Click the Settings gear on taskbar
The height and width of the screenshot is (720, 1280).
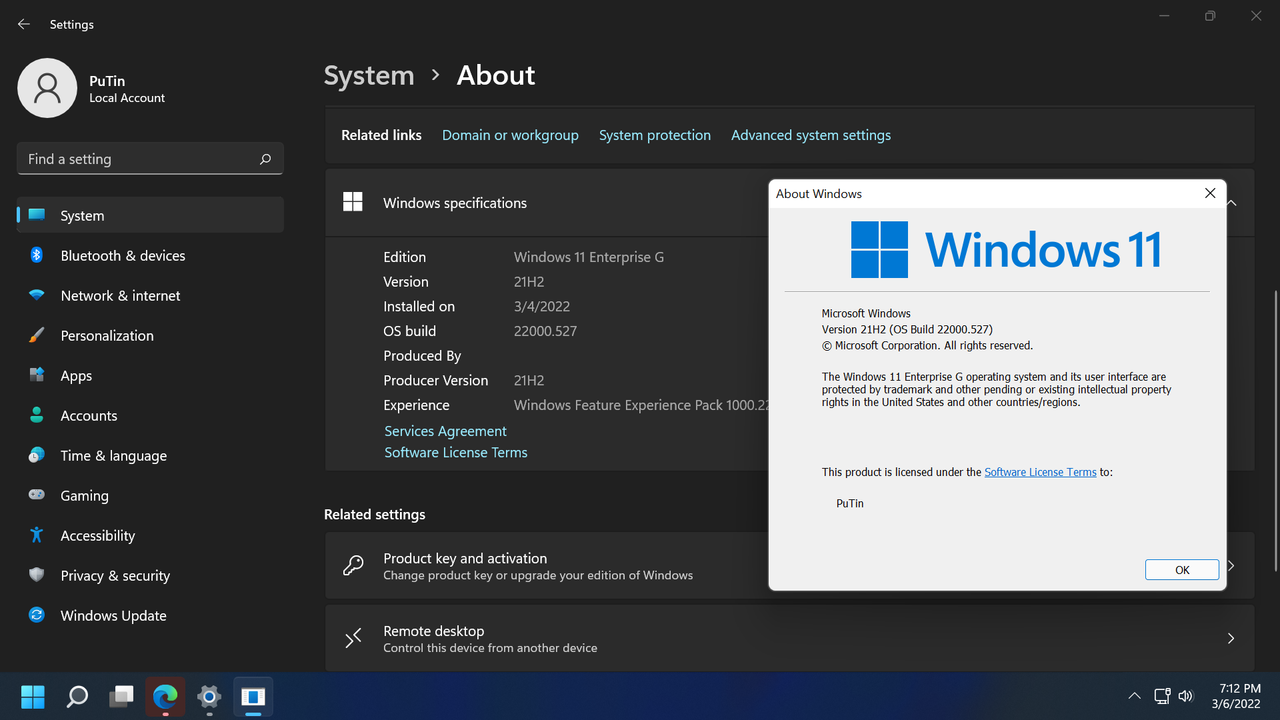pyautogui.click(x=209, y=696)
